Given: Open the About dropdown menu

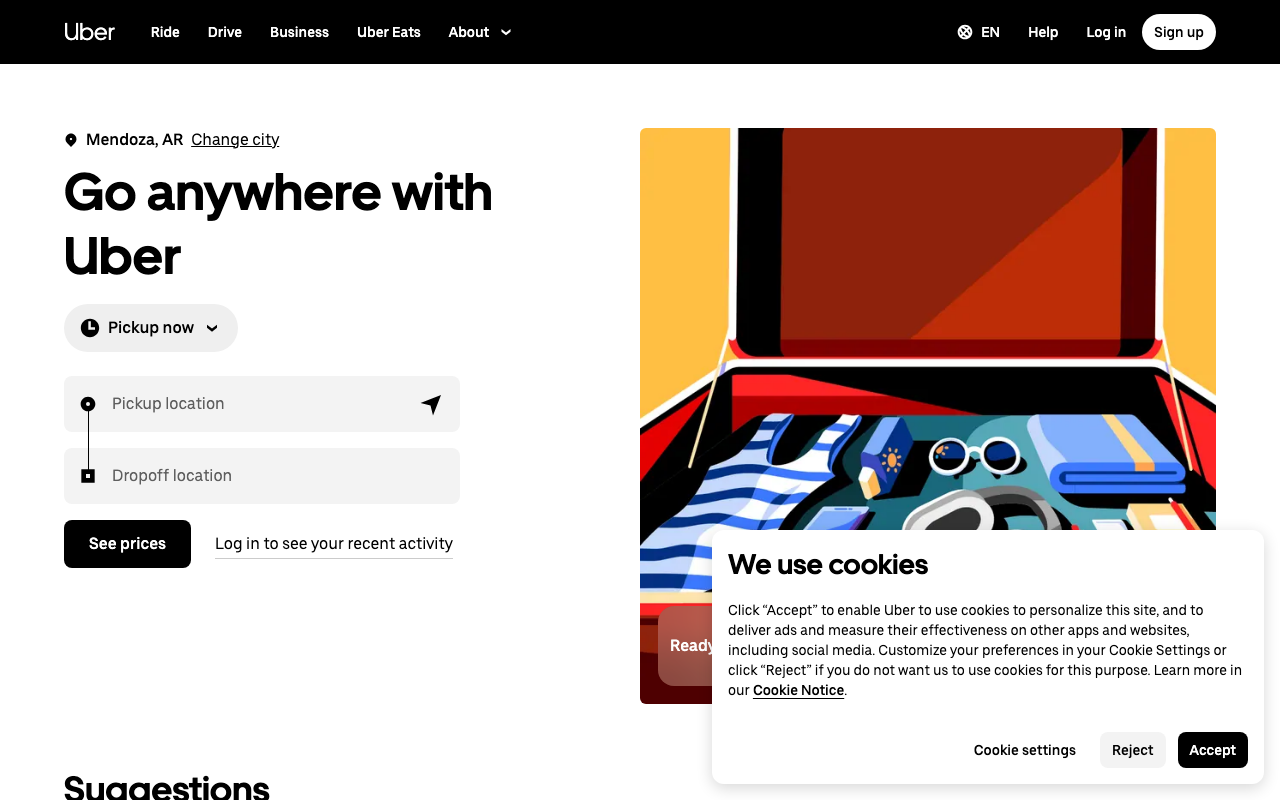Looking at the screenshot, I should tap(469, 32).
